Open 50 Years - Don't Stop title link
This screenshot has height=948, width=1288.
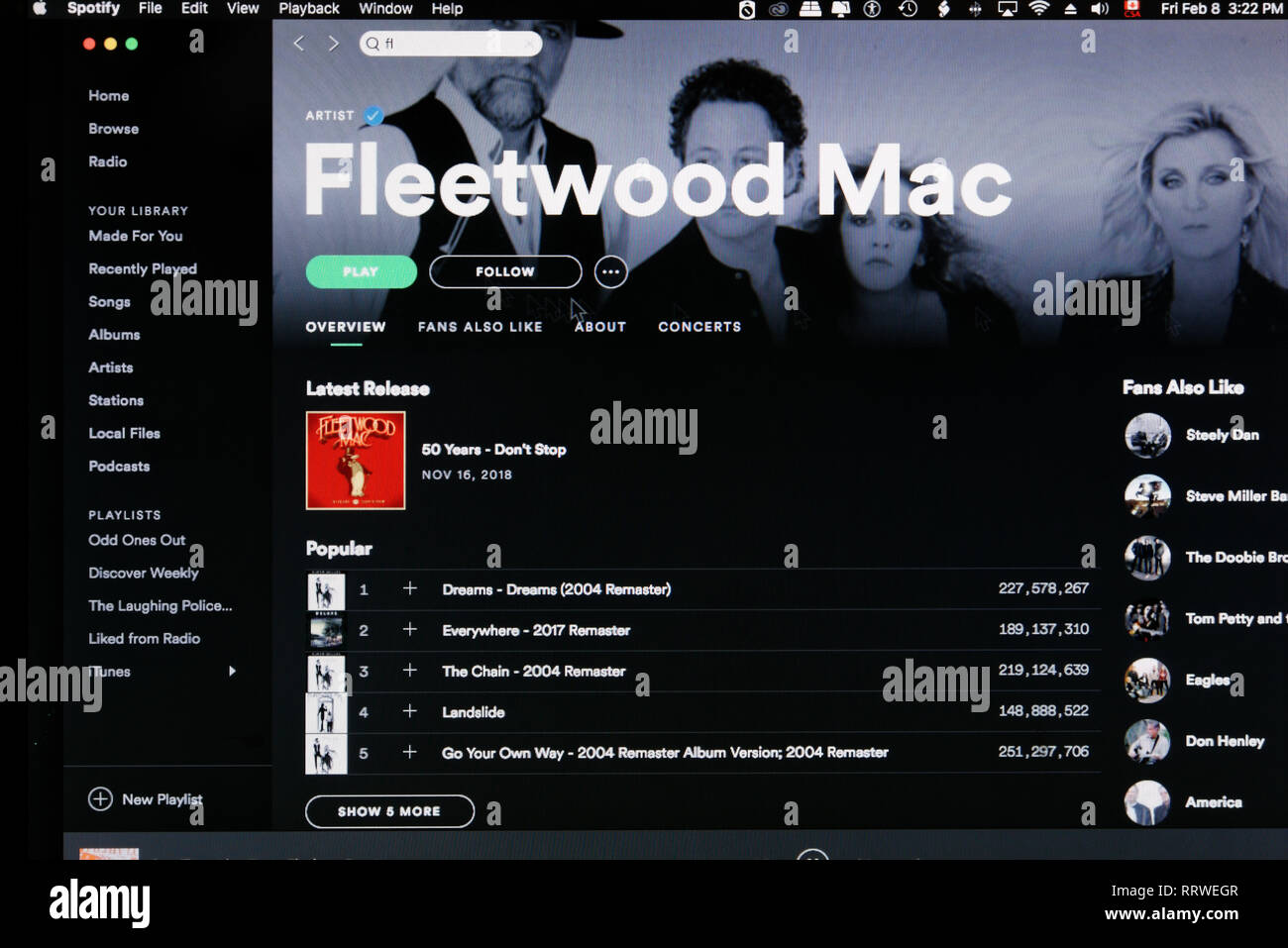click(494, 450)
